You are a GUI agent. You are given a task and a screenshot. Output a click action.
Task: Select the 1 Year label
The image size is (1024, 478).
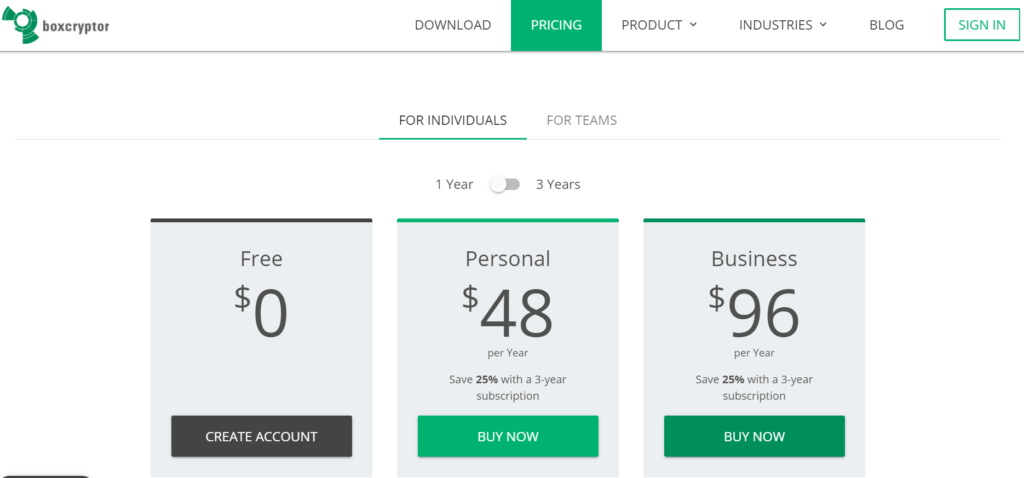tap(454, 185)
